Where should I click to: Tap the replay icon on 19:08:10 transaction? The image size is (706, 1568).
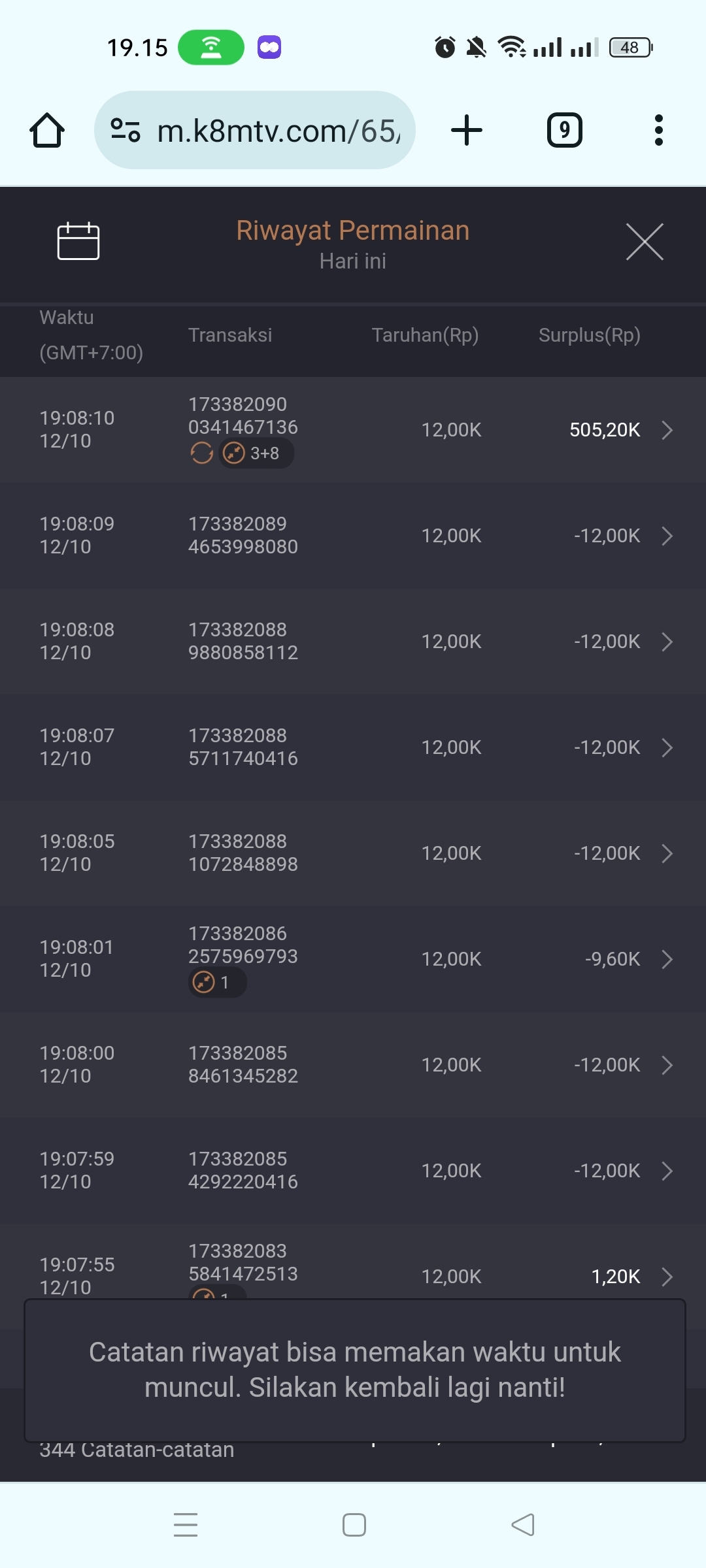click(x=201, y=453)
